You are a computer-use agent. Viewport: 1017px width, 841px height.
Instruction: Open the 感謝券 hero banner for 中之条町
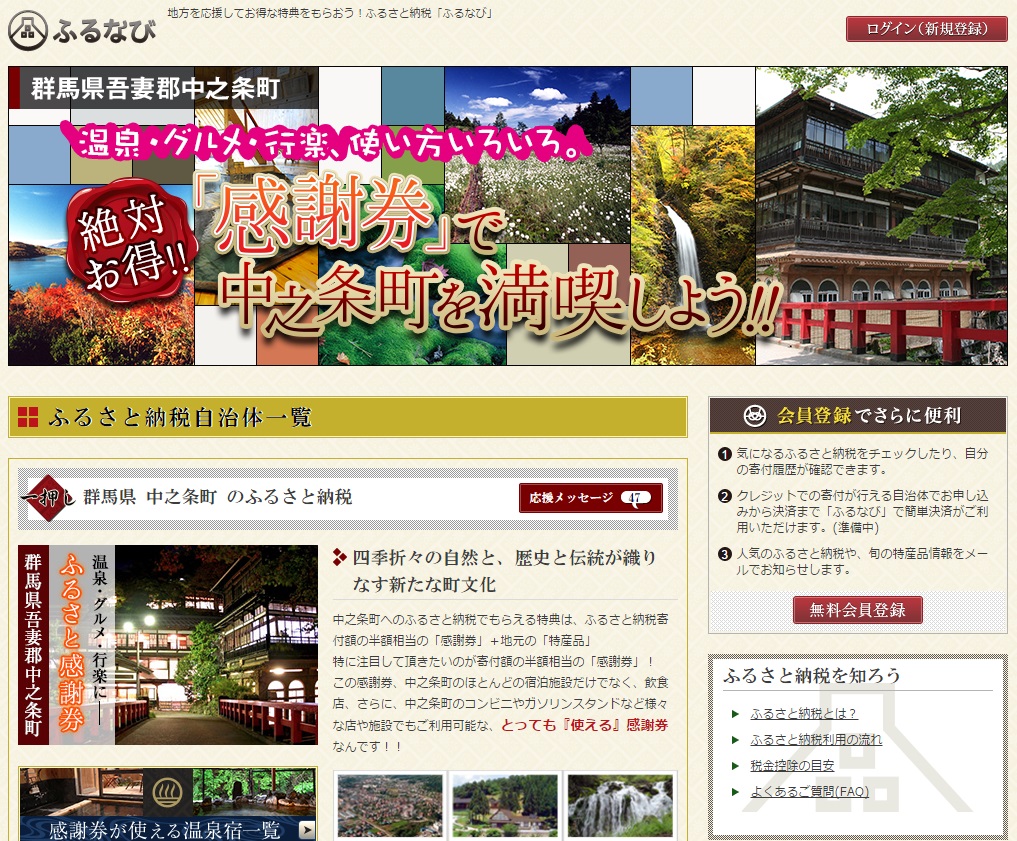[x=507, y=216]
